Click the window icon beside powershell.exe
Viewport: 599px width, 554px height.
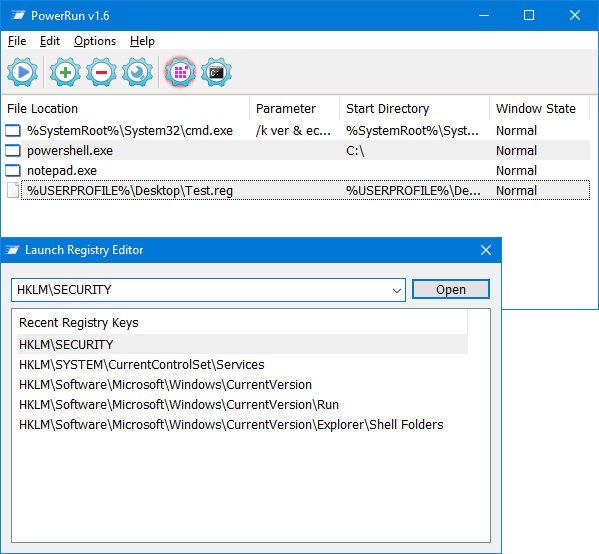(x=13, y=151)
